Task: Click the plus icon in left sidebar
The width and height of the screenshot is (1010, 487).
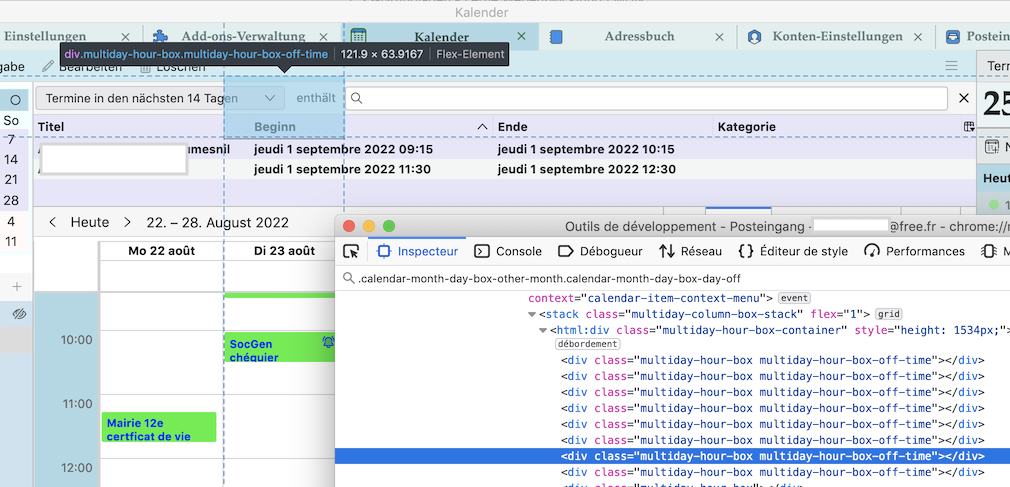Action: click(16, 287)
